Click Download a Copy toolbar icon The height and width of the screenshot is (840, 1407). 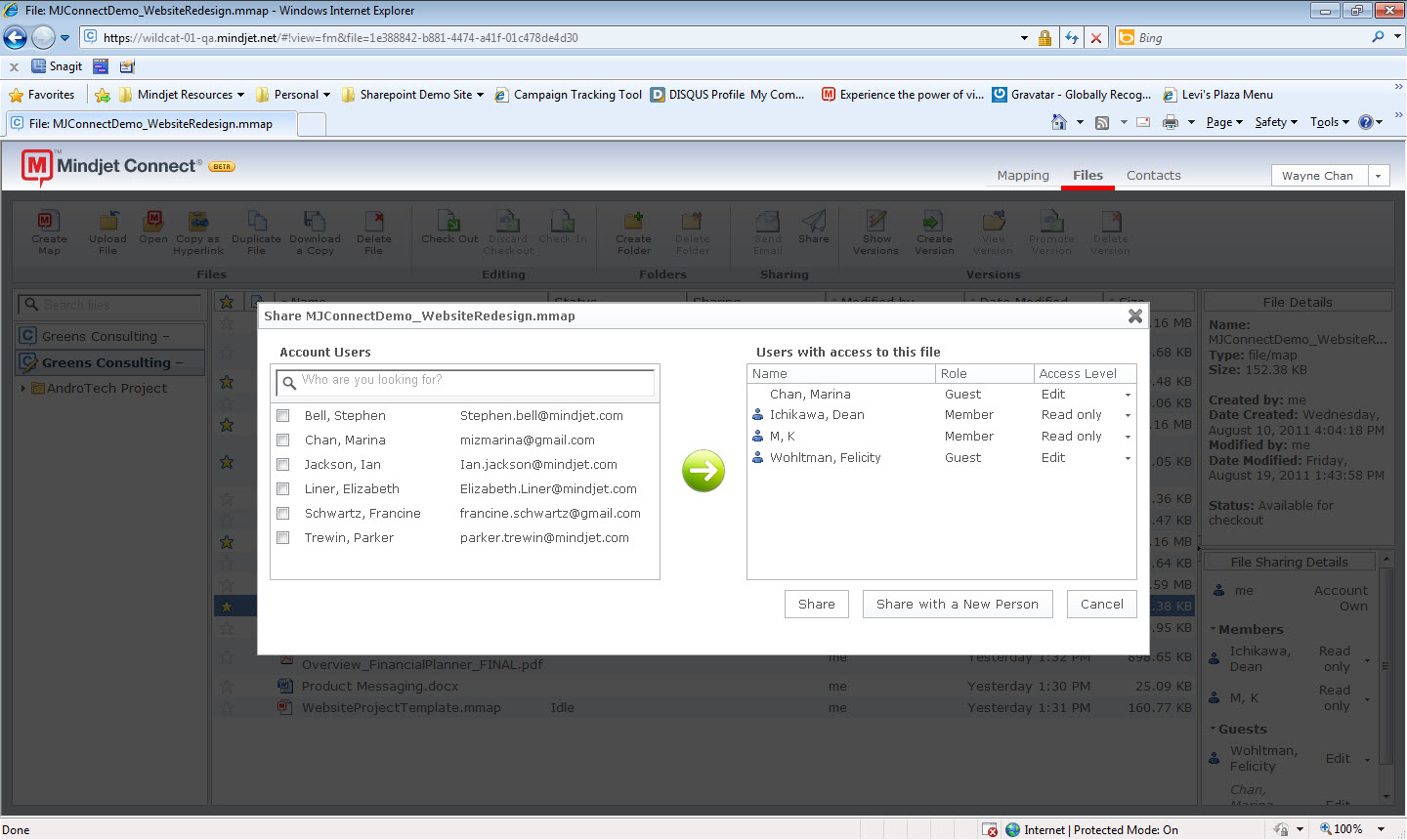tap(315, 232)
